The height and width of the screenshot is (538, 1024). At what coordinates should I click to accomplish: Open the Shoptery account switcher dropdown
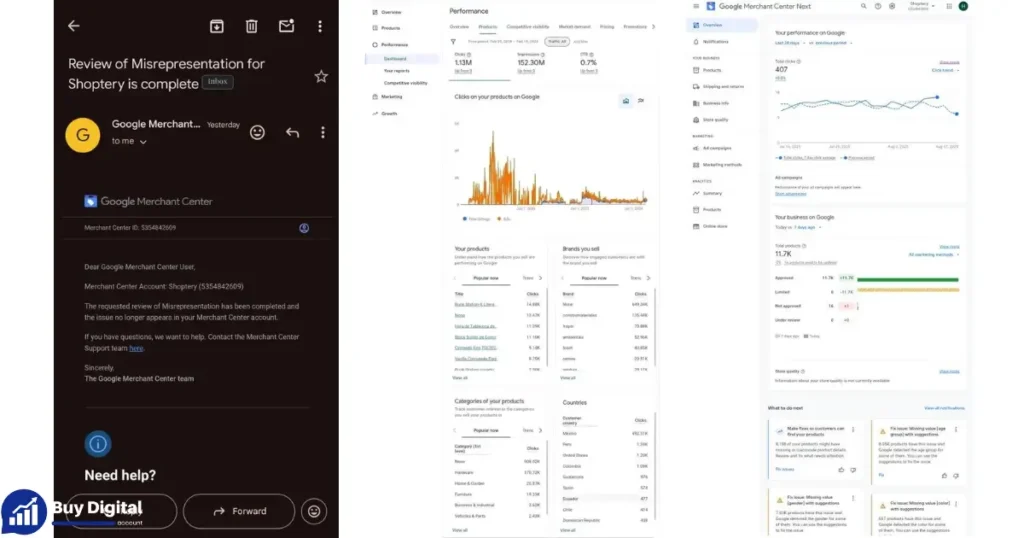tap(921, 6)
